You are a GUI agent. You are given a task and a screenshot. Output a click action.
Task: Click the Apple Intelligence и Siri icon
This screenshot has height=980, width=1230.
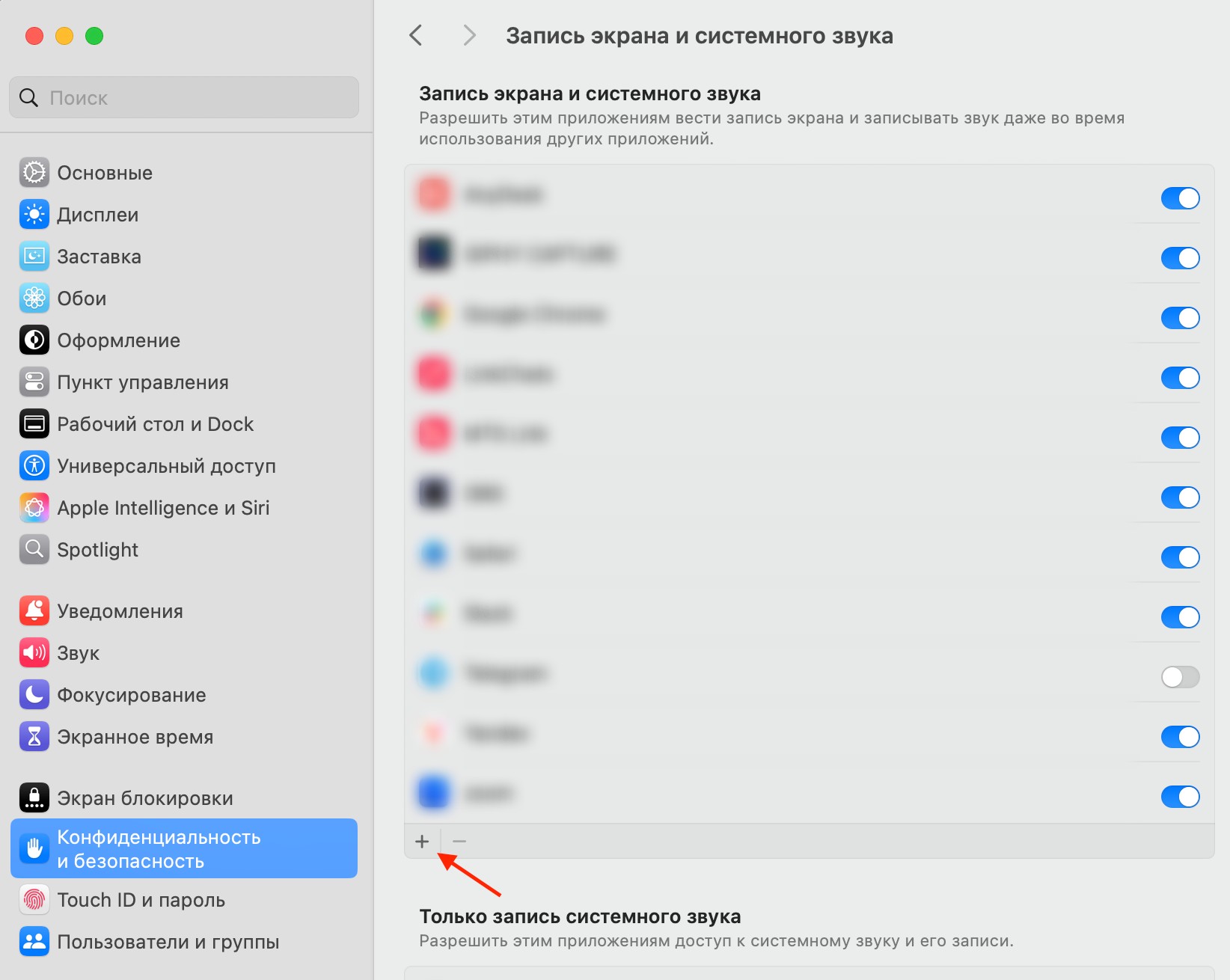34,508
